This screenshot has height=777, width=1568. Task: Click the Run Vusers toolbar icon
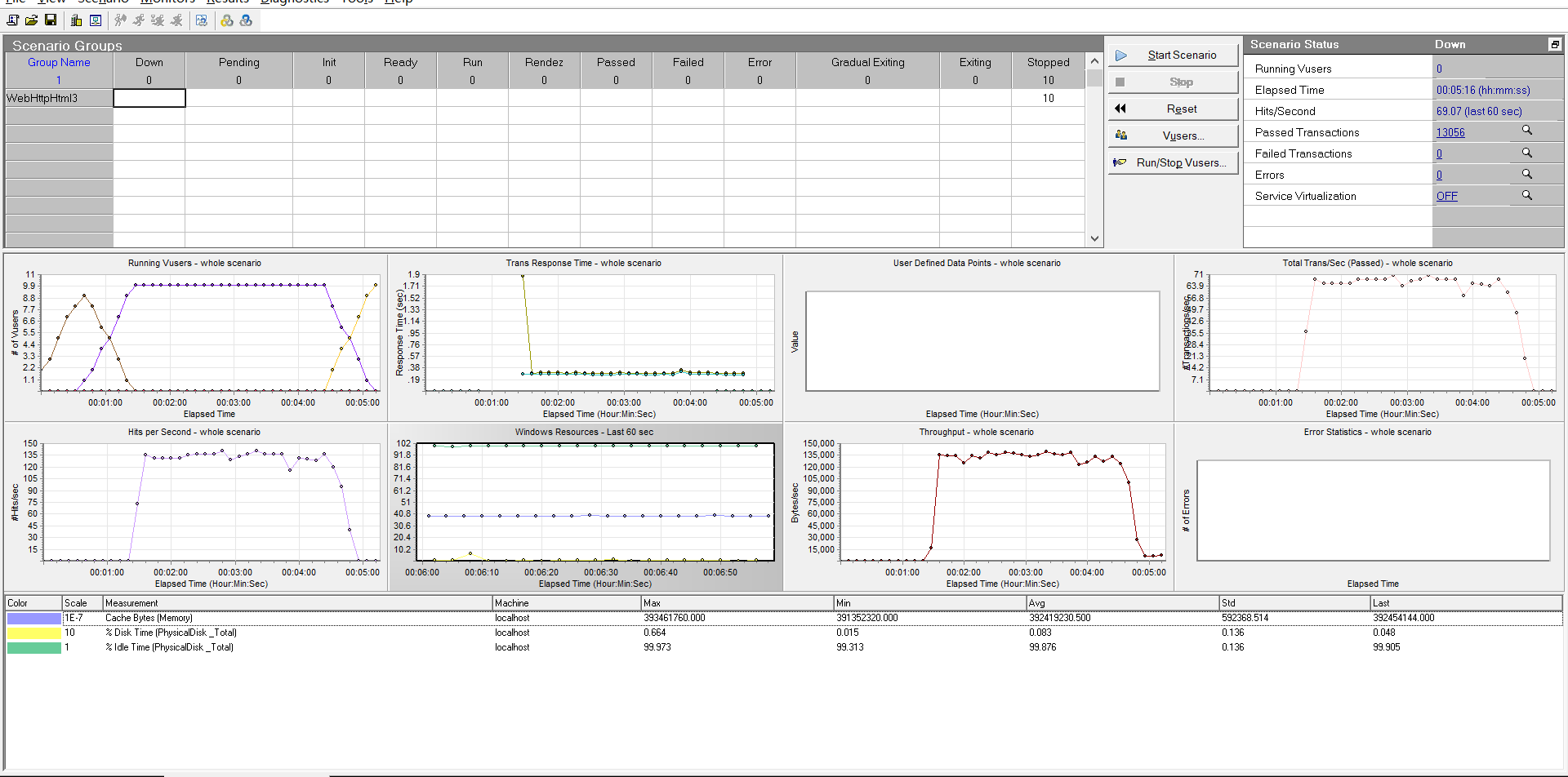(139, 20)
